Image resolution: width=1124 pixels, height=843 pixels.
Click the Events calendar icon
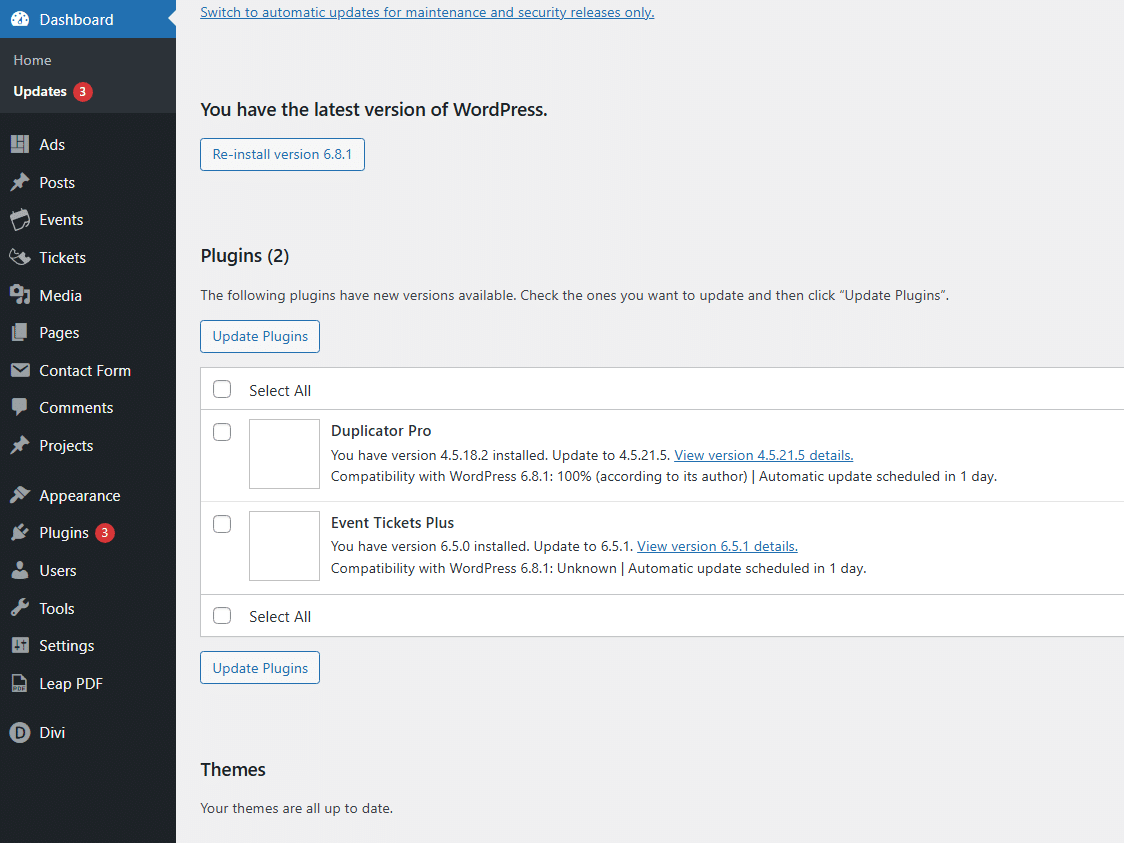point(20,219)
